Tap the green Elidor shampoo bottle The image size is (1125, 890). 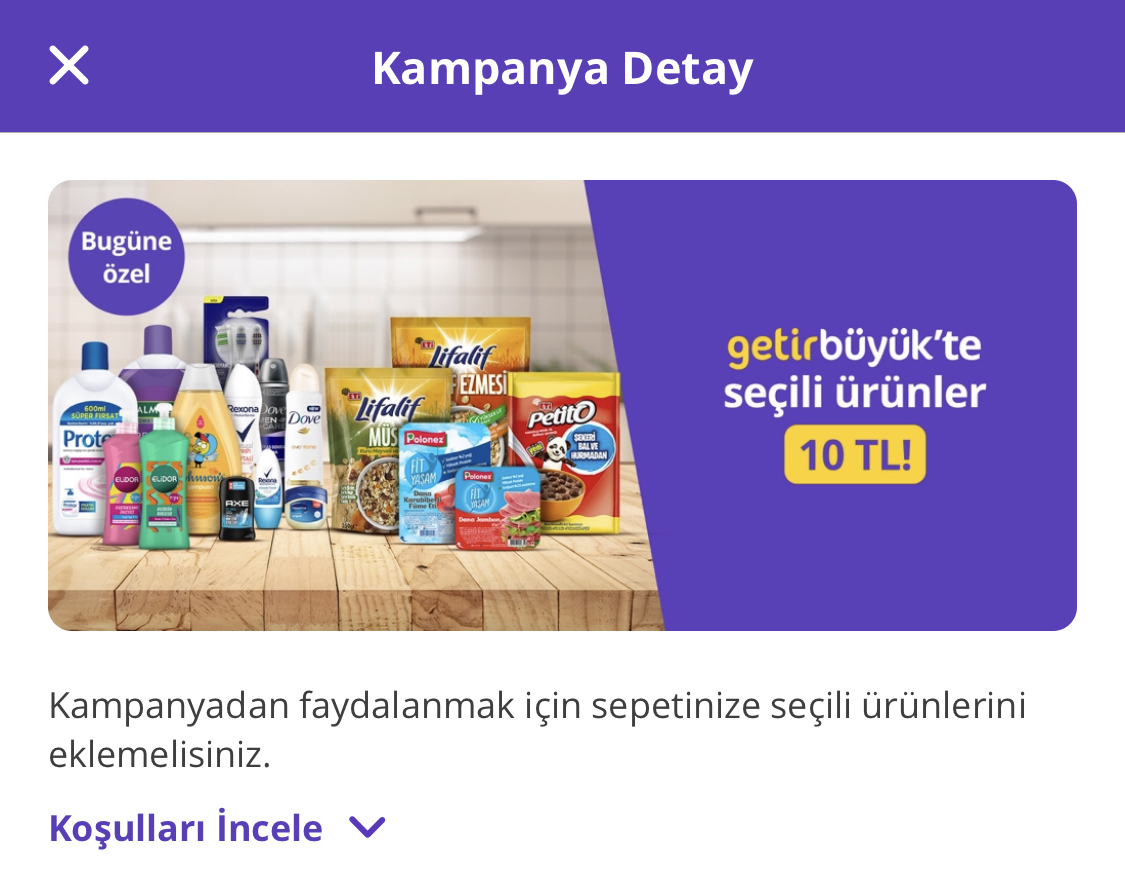point(164,477)
